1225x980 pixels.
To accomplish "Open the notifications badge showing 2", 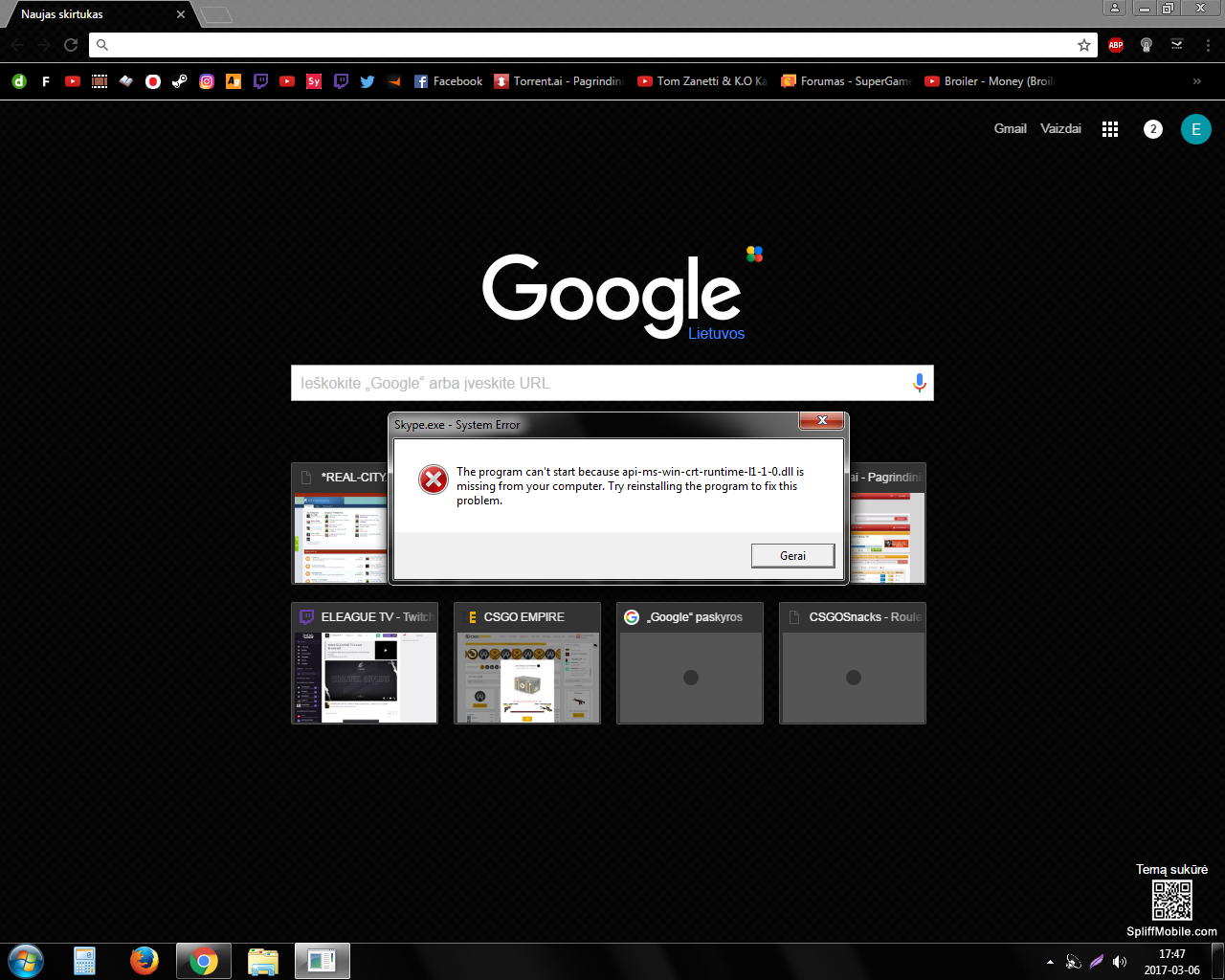I will click(x=1153, y=129).
